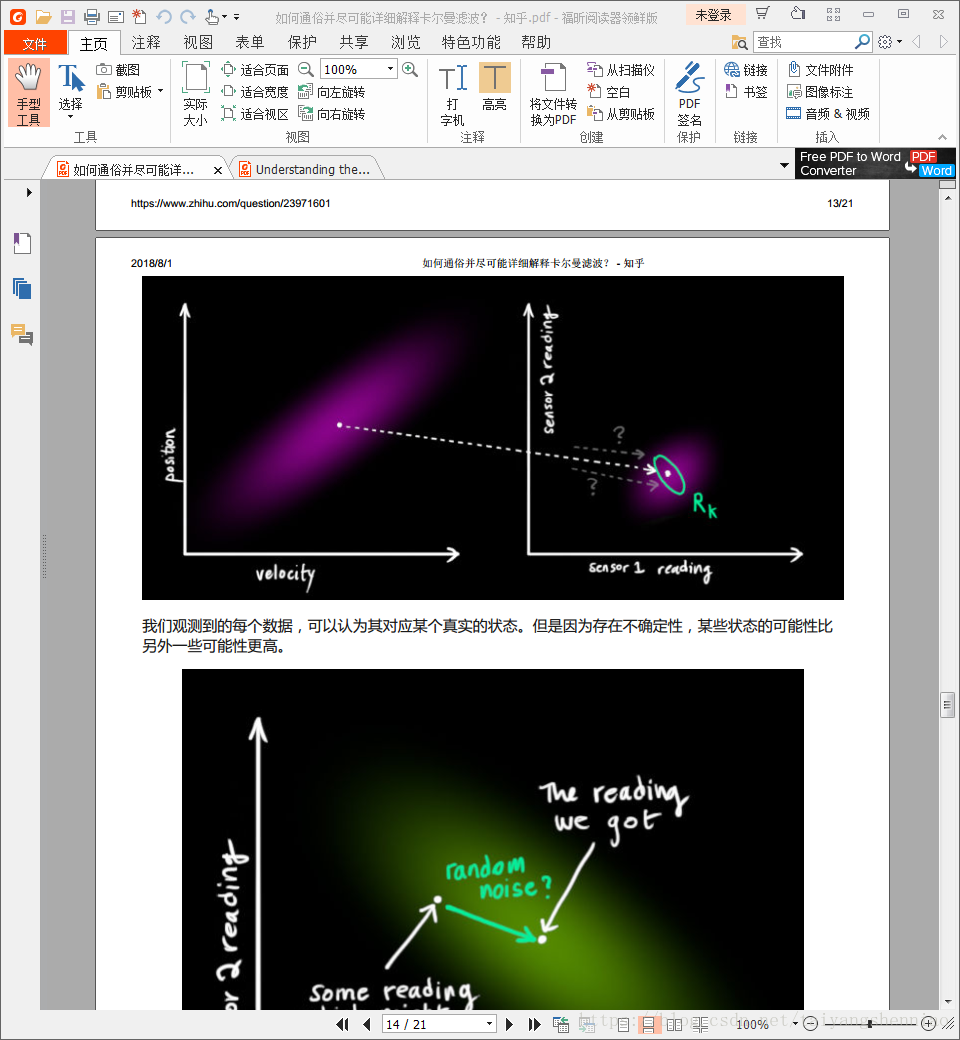This screenshot has width=960, height=1040.
Task: Select the Highlight tool (高亮)
Action: pyautogui.click(x=494, y=87)
